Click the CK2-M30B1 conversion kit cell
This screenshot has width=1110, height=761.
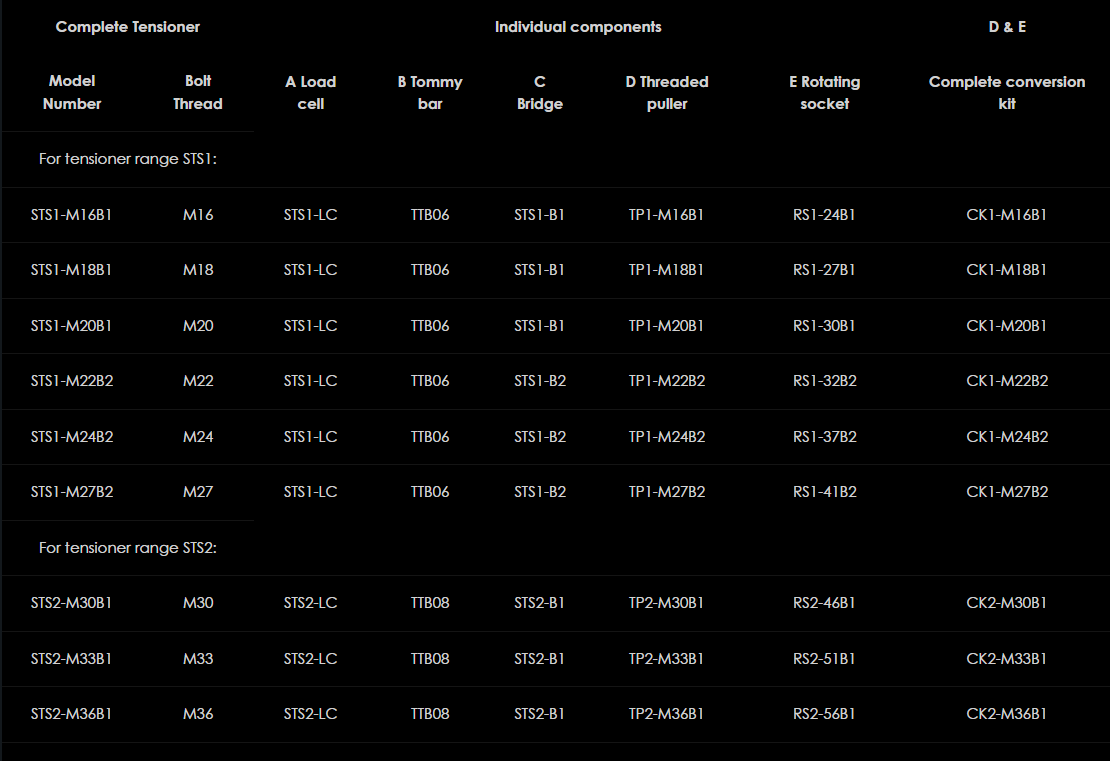1006,603
